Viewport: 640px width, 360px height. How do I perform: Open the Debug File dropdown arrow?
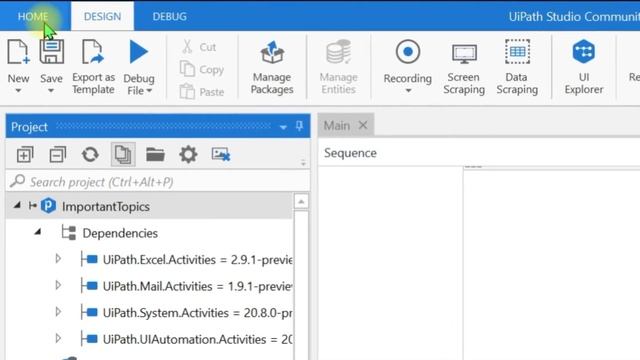[x=149, y=91]
